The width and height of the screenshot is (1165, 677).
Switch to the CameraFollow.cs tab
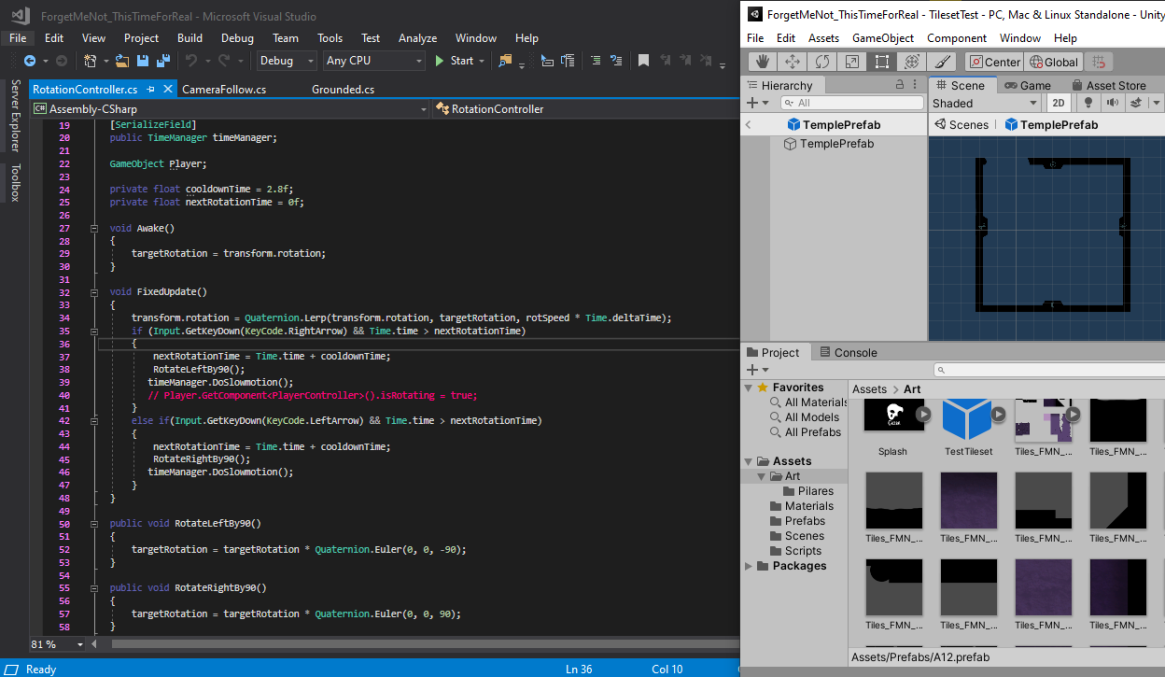pyautogui.click(x=224, y=89)
